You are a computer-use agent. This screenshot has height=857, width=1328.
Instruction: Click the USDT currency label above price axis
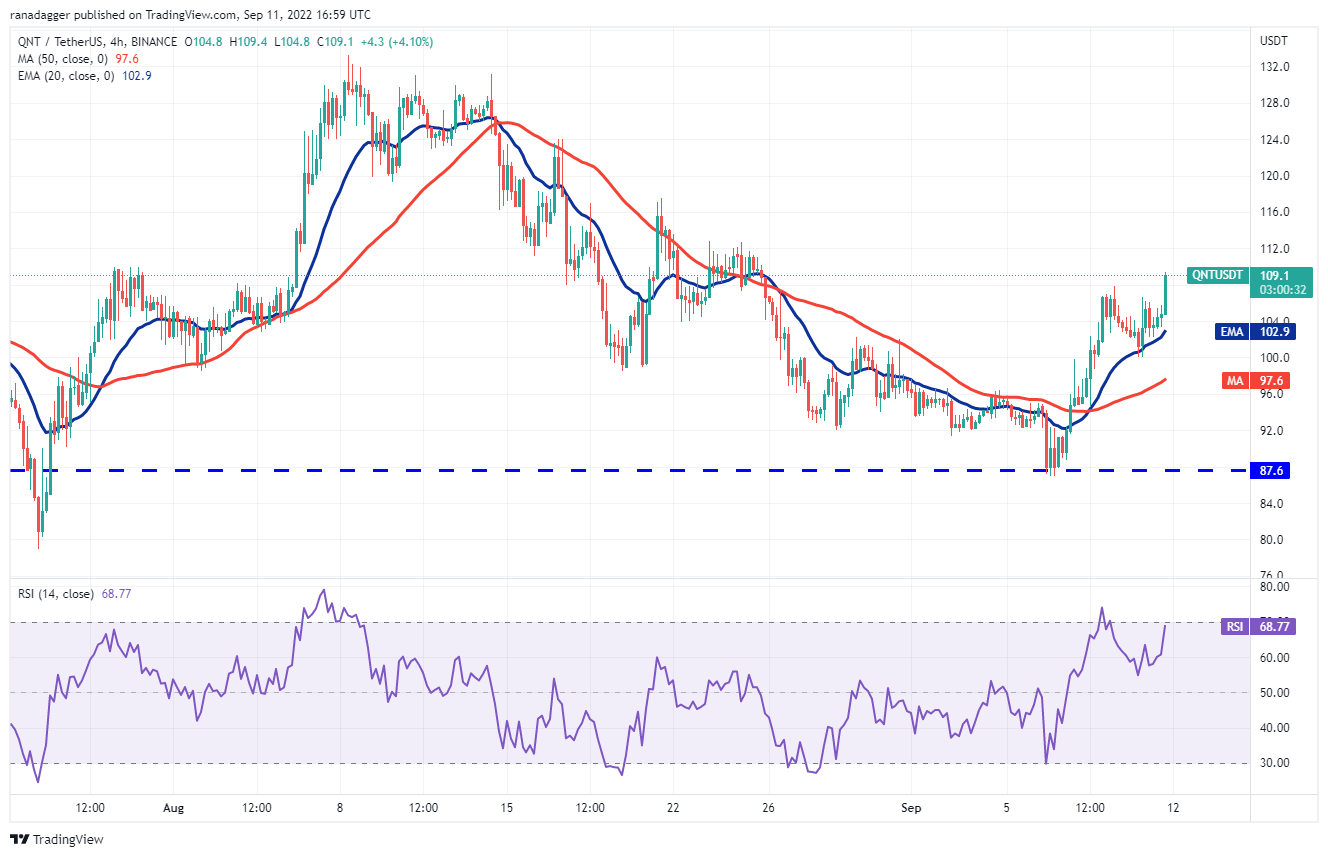point(1273,41)
